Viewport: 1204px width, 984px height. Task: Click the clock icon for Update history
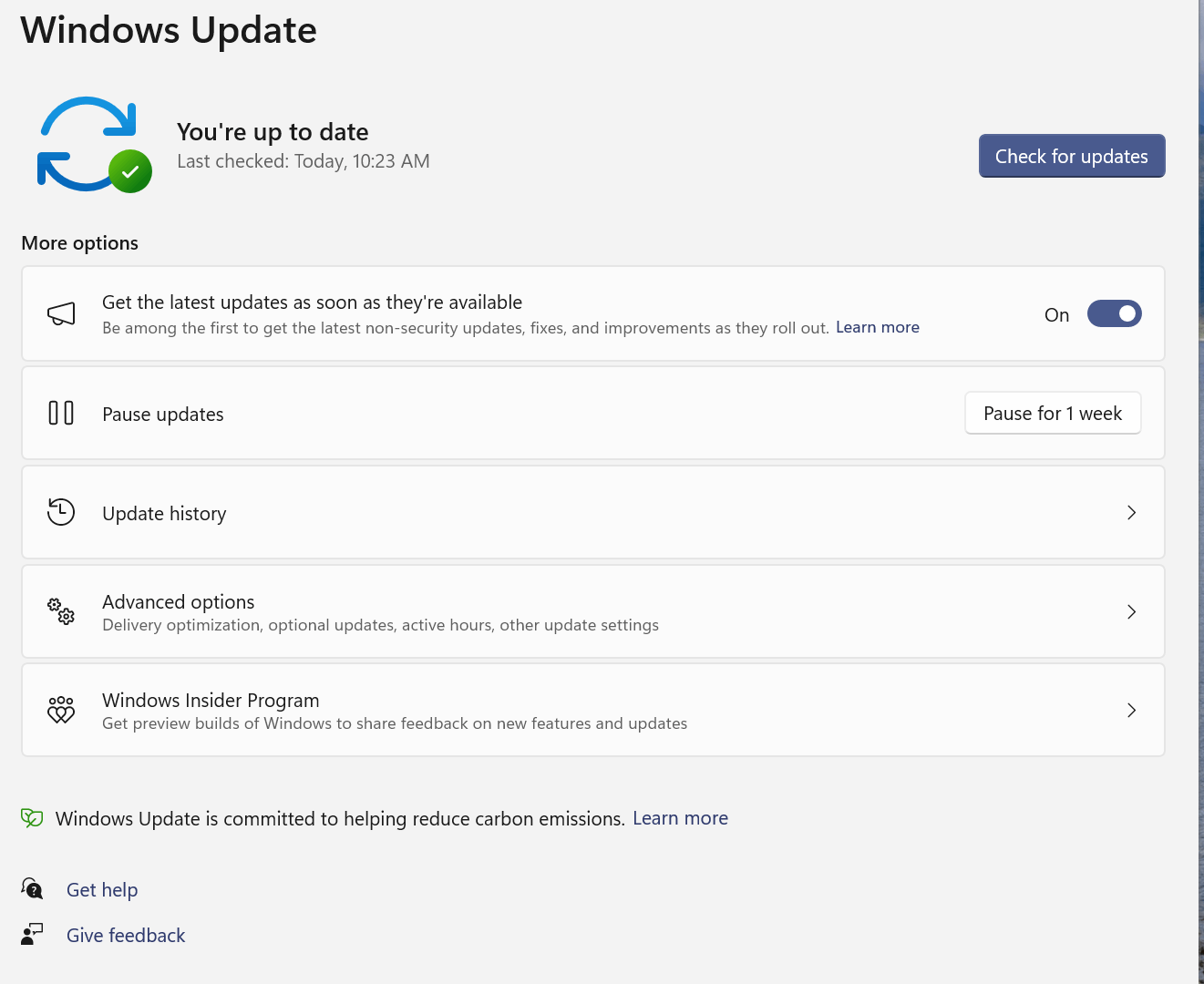(61, 512)
